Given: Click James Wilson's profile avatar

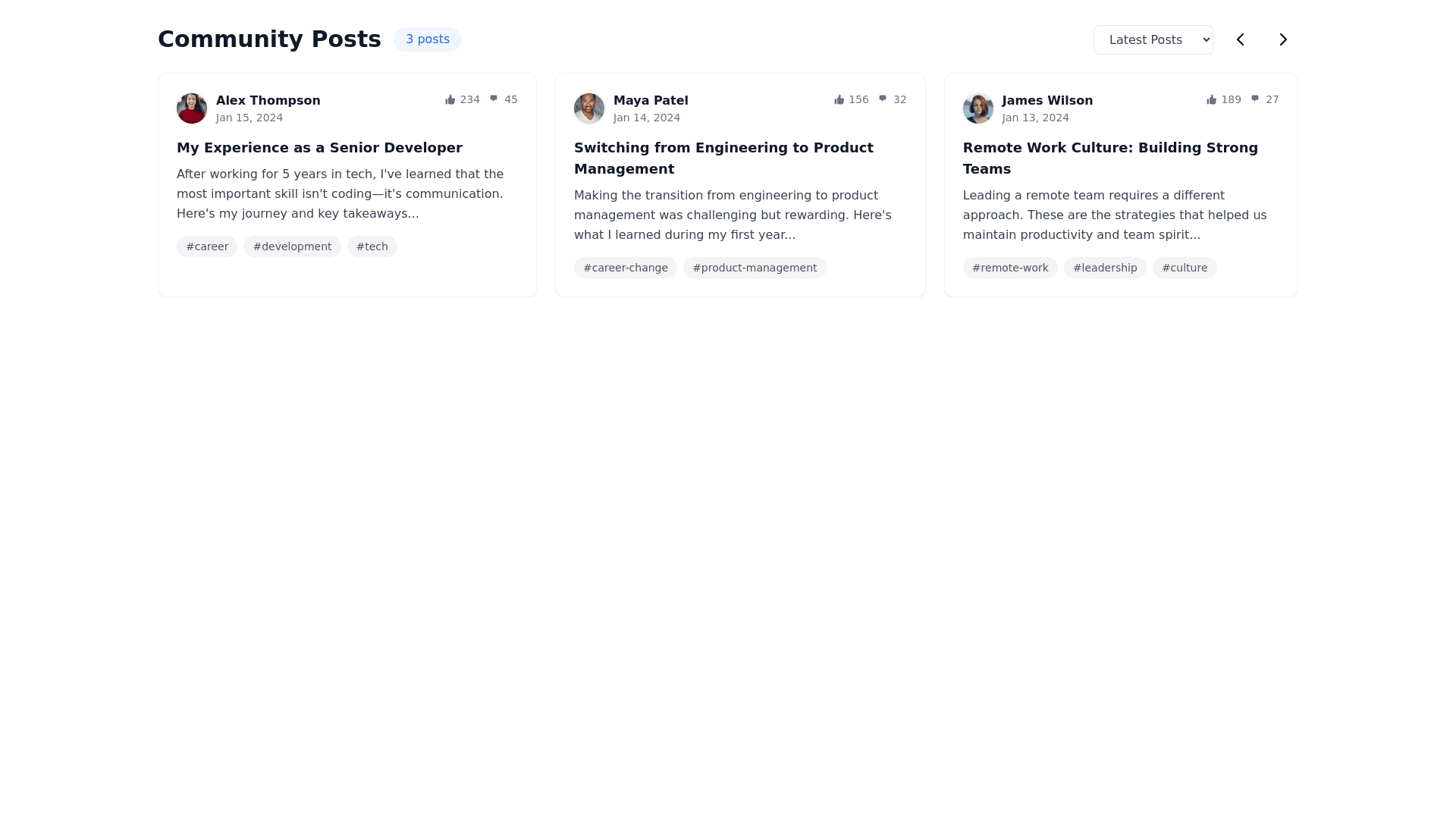Looking at the screenshot, I should click(x=978, y=108).
